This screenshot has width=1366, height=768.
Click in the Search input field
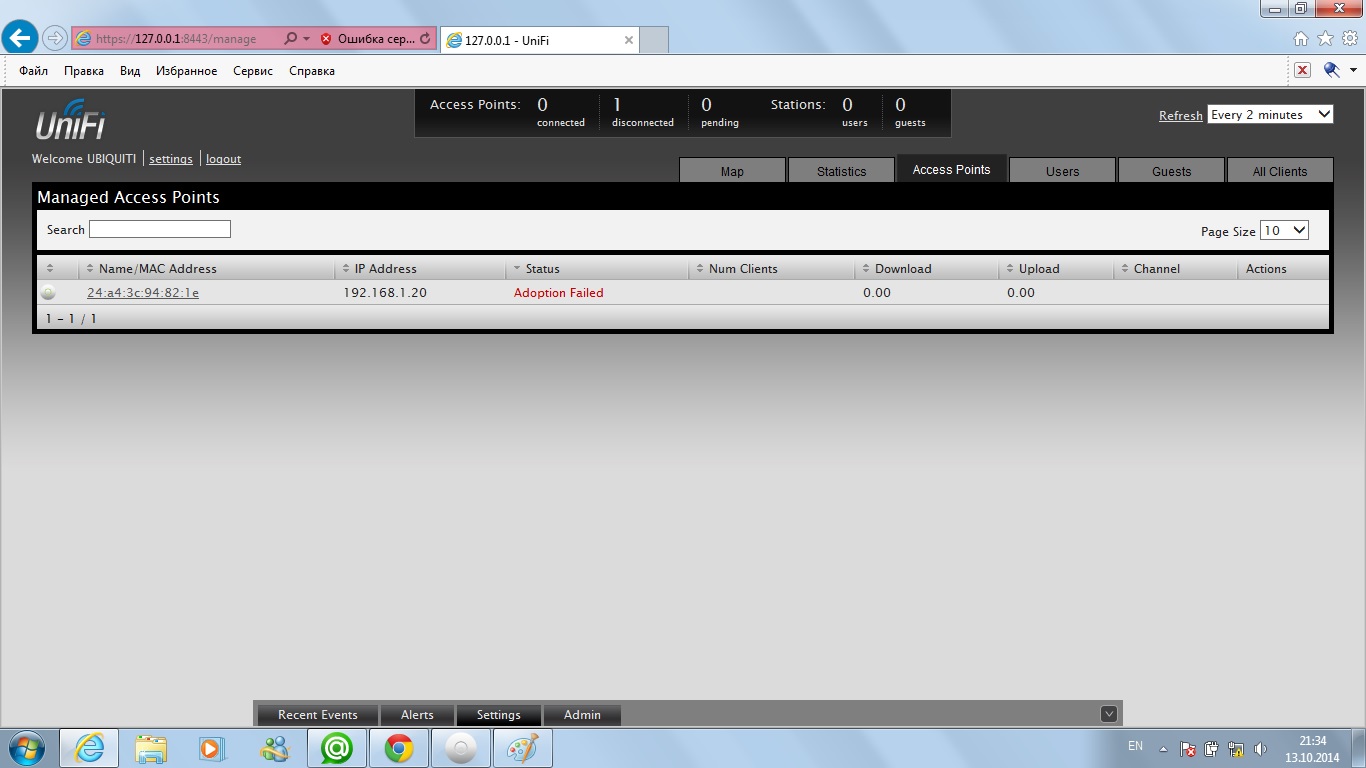[160, 230]
